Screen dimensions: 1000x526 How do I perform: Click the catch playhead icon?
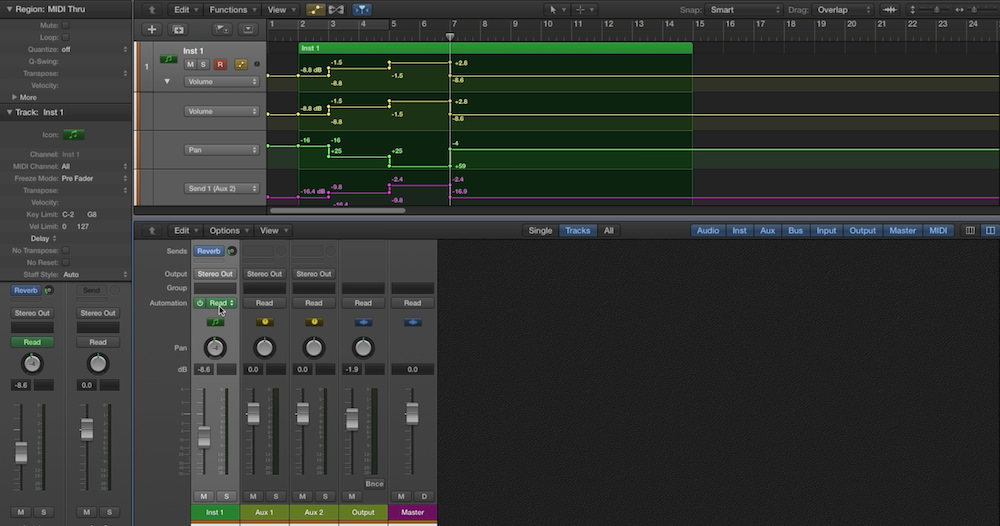pos(362,10)
